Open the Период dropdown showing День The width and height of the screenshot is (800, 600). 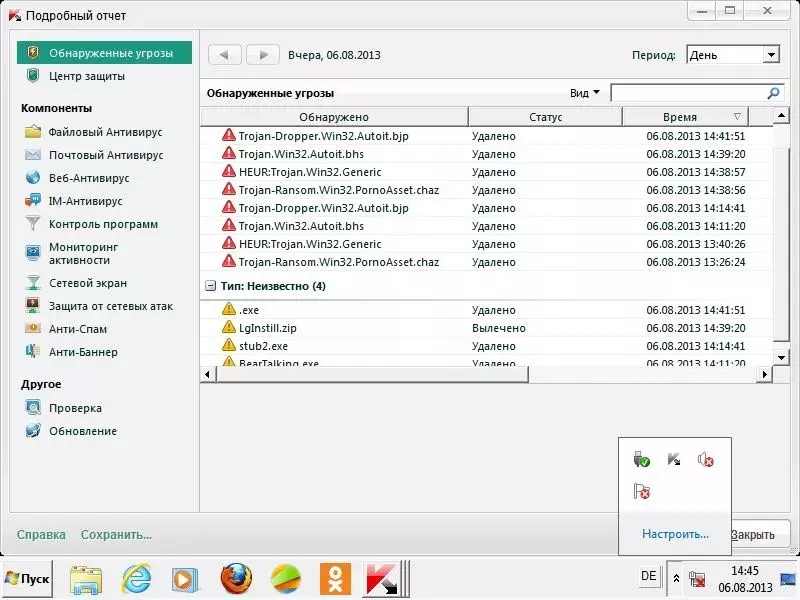[x=733, y=55]
